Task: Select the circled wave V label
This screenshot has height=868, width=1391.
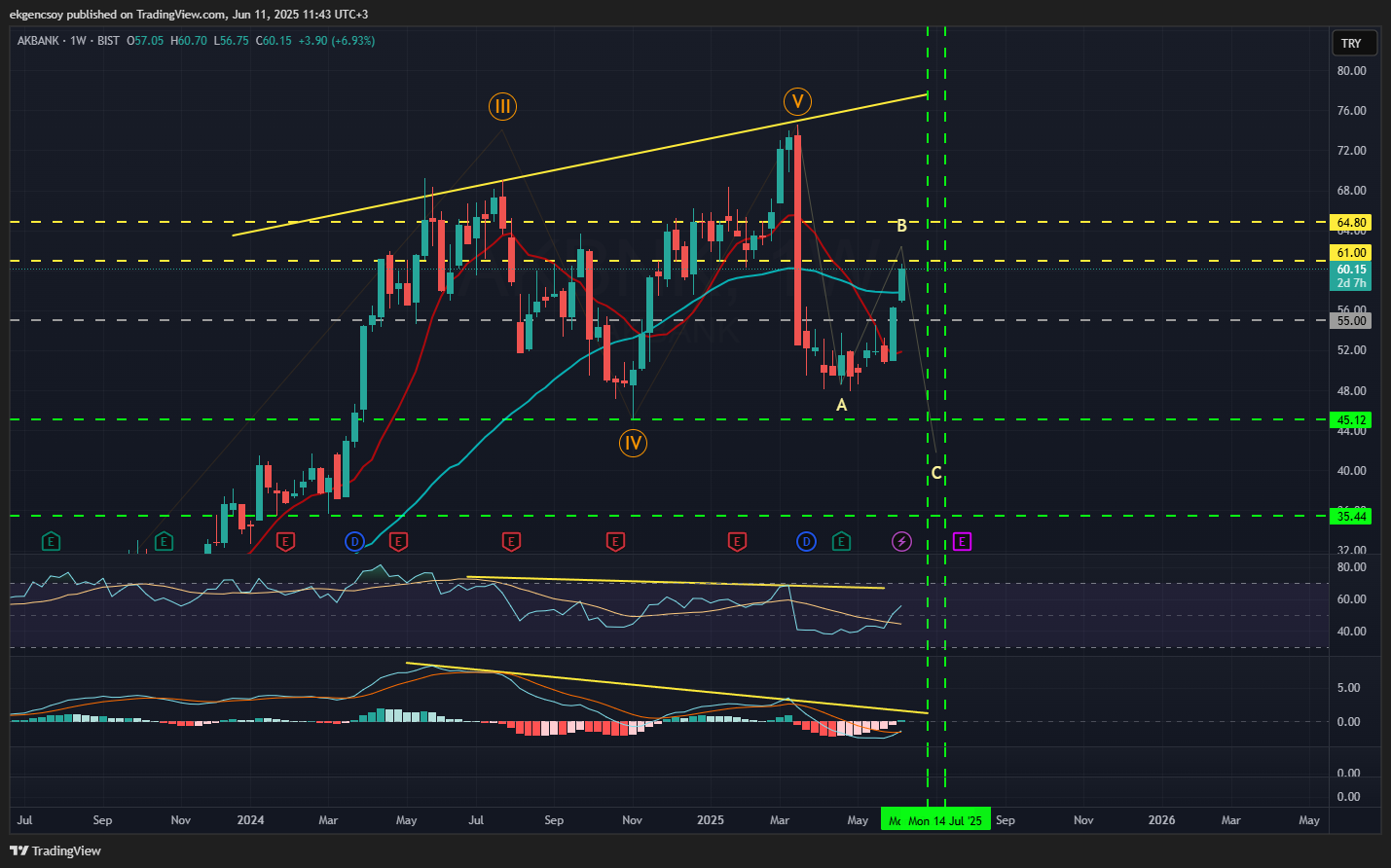Action: pyautogui.click(x=797, y=101)
